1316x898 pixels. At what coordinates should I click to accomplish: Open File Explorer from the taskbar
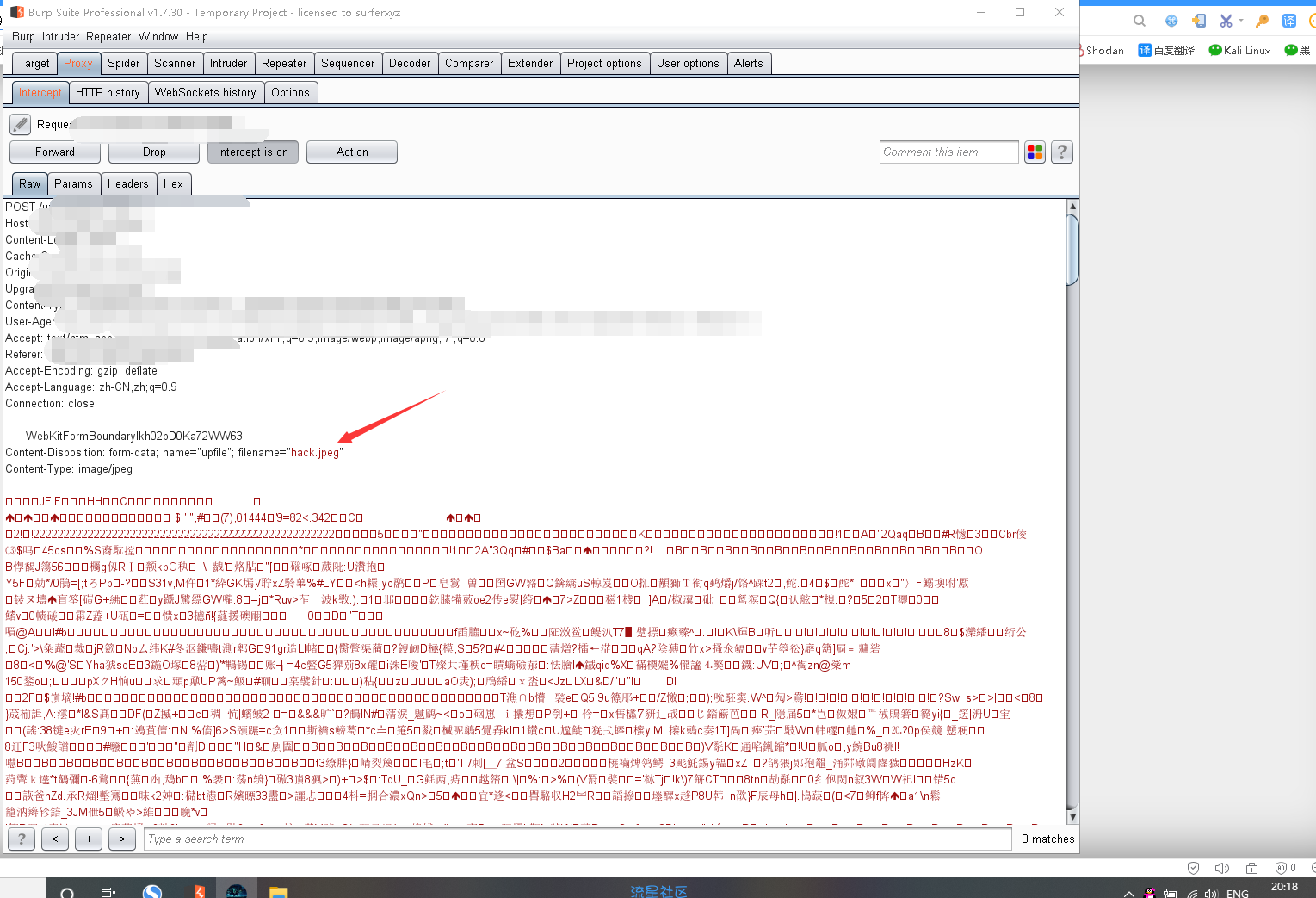[278, 892]
